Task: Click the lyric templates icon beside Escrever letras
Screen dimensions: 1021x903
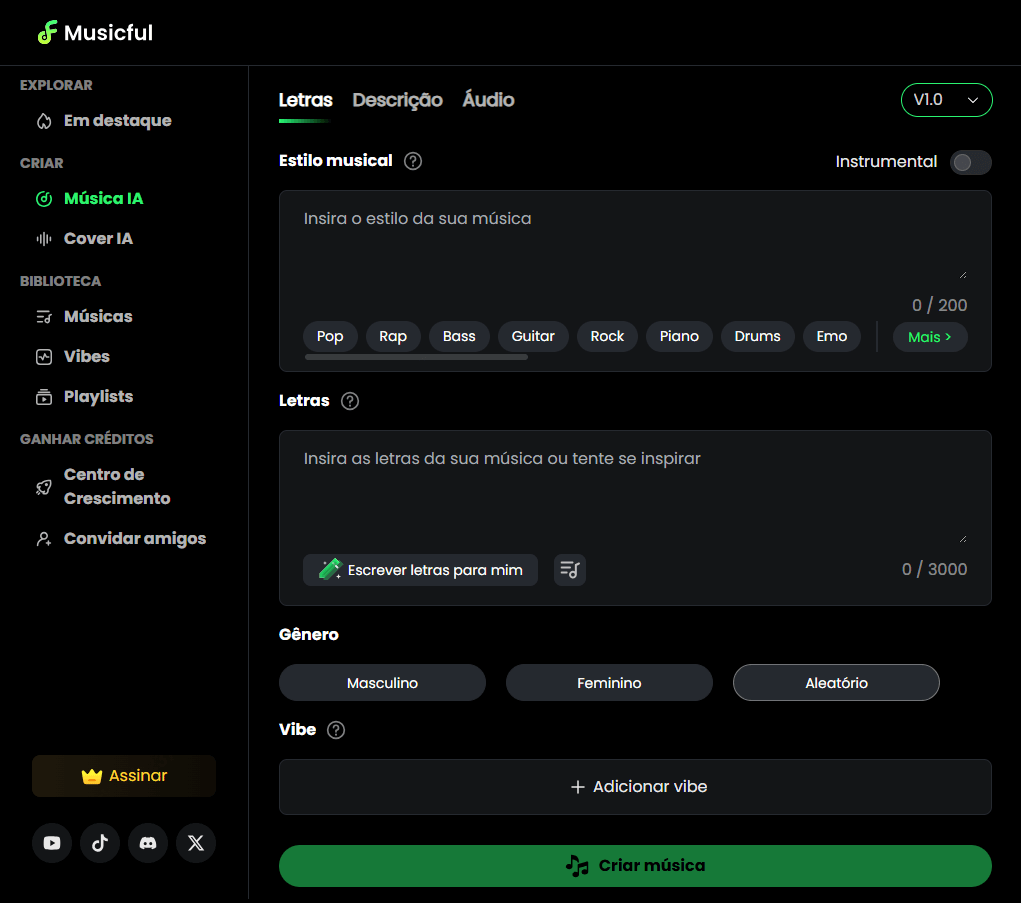Action: pyautogui.click(x=569, y=569)
